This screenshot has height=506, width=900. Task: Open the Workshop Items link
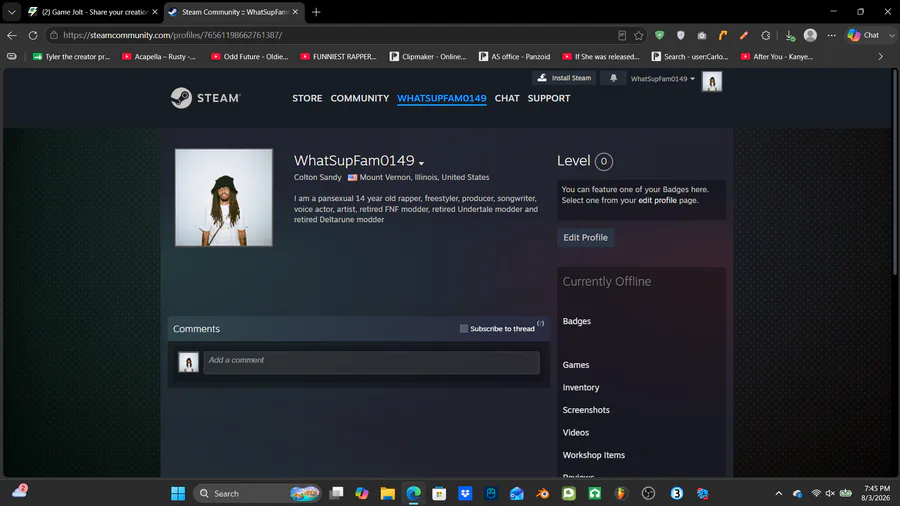[593, 455]
